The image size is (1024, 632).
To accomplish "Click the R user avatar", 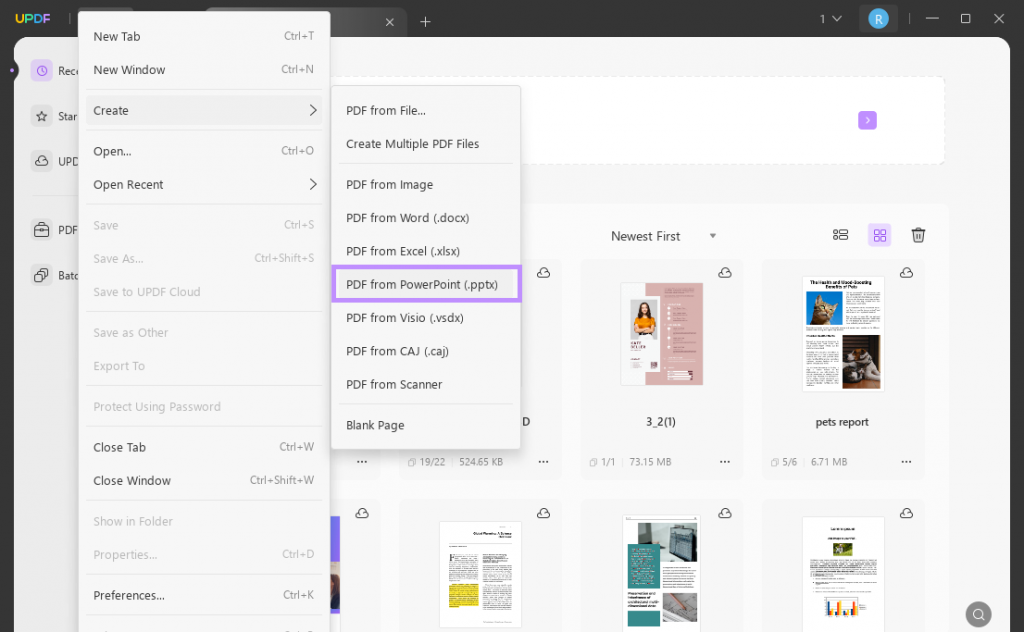I will point(878,18).
